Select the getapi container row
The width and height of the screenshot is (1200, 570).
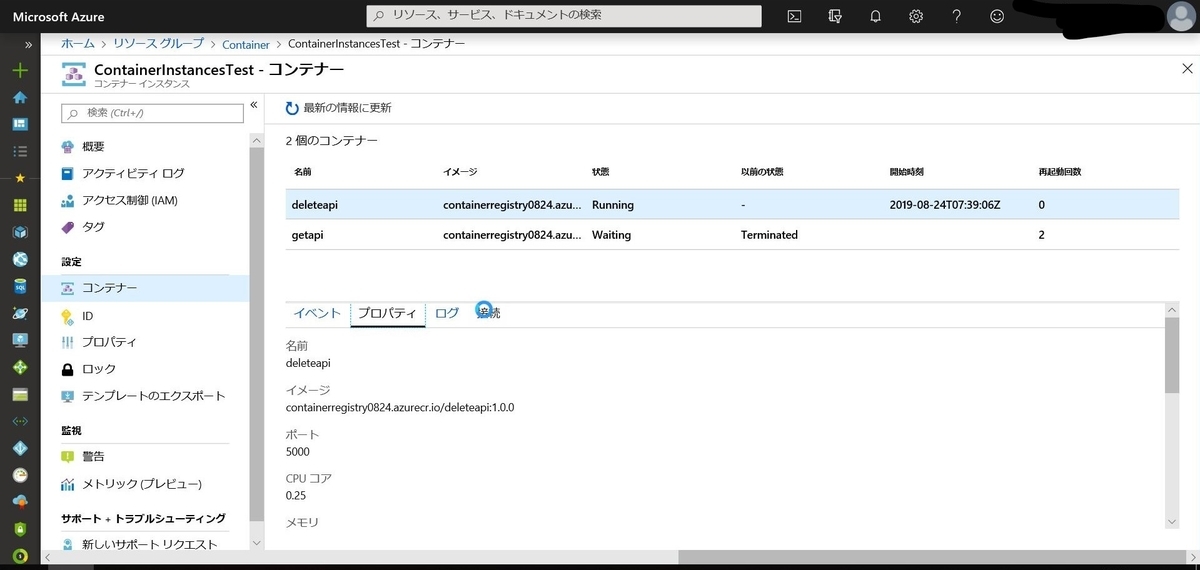(x=732, y=235)
